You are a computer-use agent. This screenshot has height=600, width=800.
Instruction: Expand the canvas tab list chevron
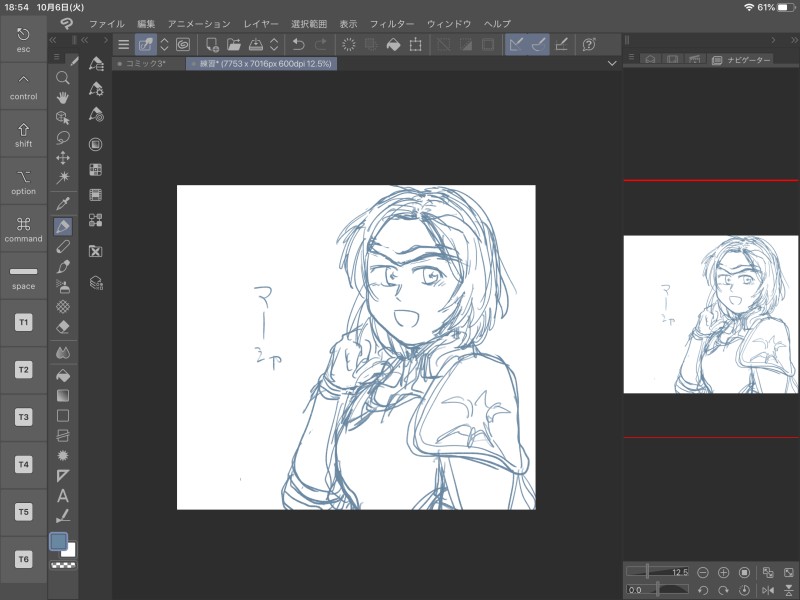pyautogui.click(x=612, y=63)
